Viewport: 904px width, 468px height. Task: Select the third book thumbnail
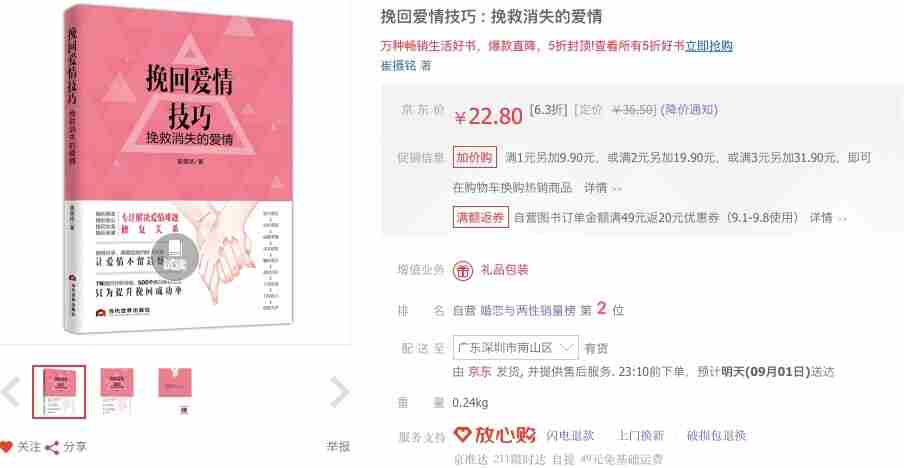click(x=175, y=391)
